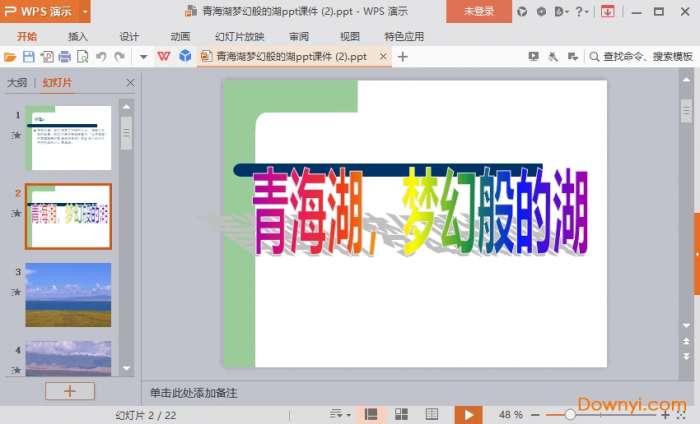
Task: Click the open folder icon in toolbar
Action: coord(10,57)
